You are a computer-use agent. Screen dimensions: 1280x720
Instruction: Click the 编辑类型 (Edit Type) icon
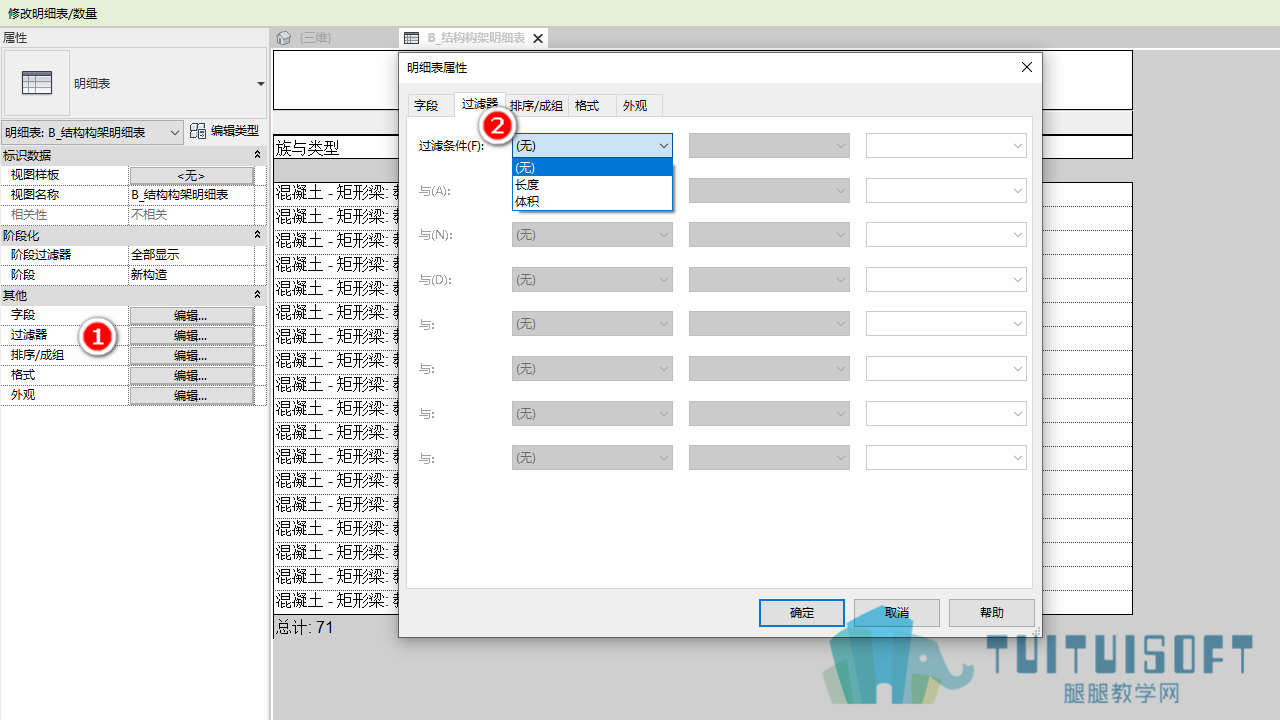[x=198, y=131]
